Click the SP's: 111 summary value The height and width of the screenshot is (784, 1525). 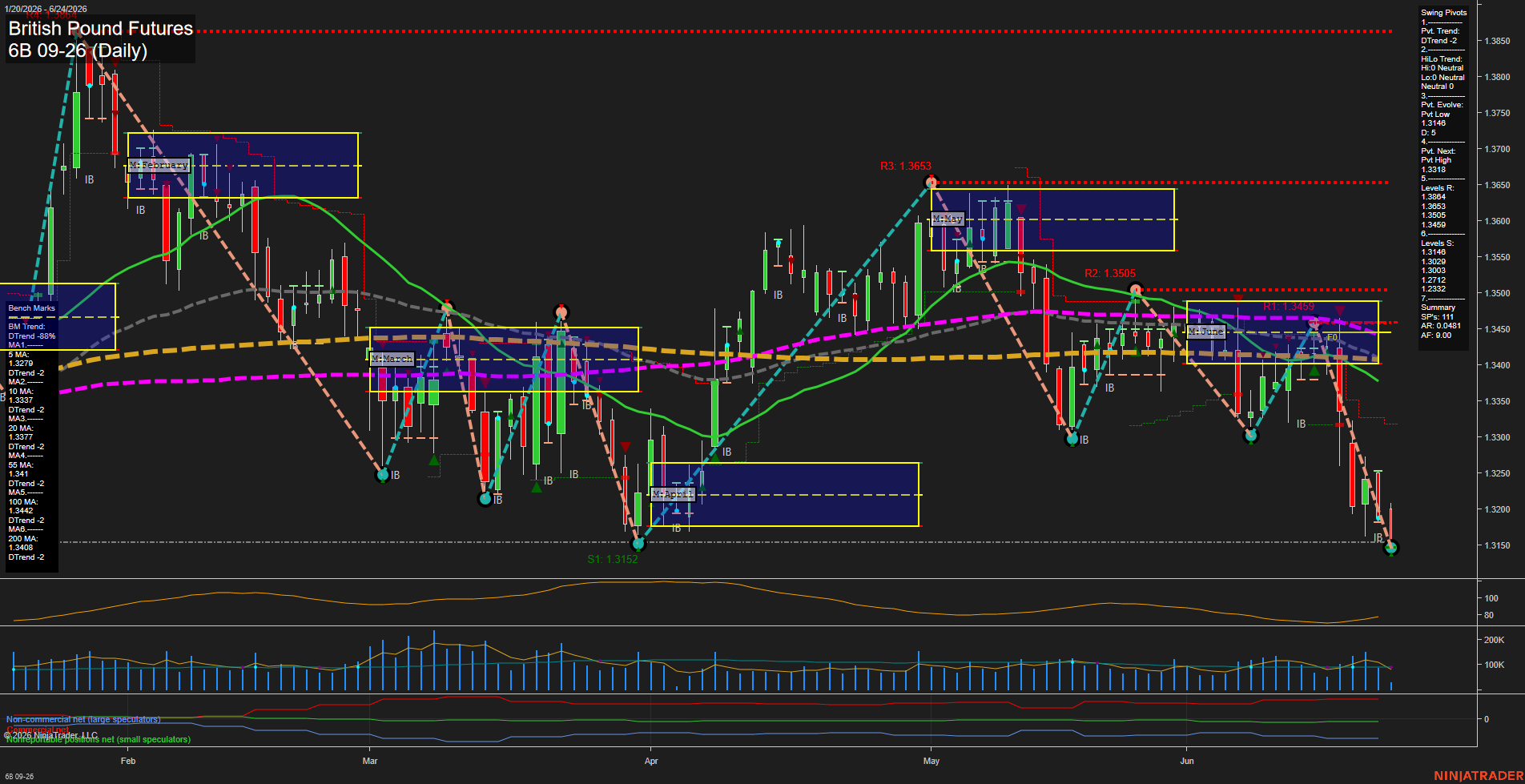(x=1437, y=317)
